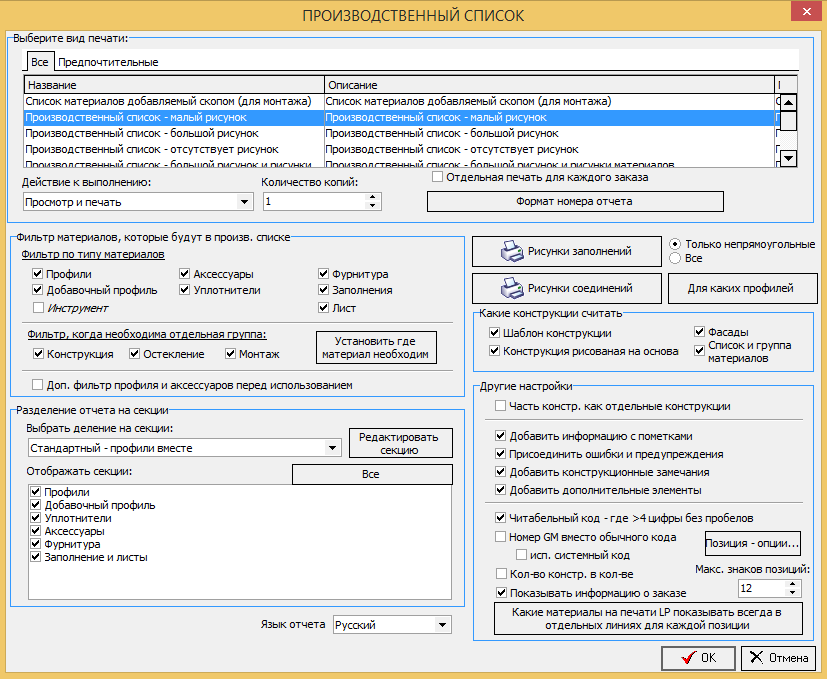Uncheck Фурнитура in the sections list
This screenshot has width=827, height=679.
pos(35,544)
